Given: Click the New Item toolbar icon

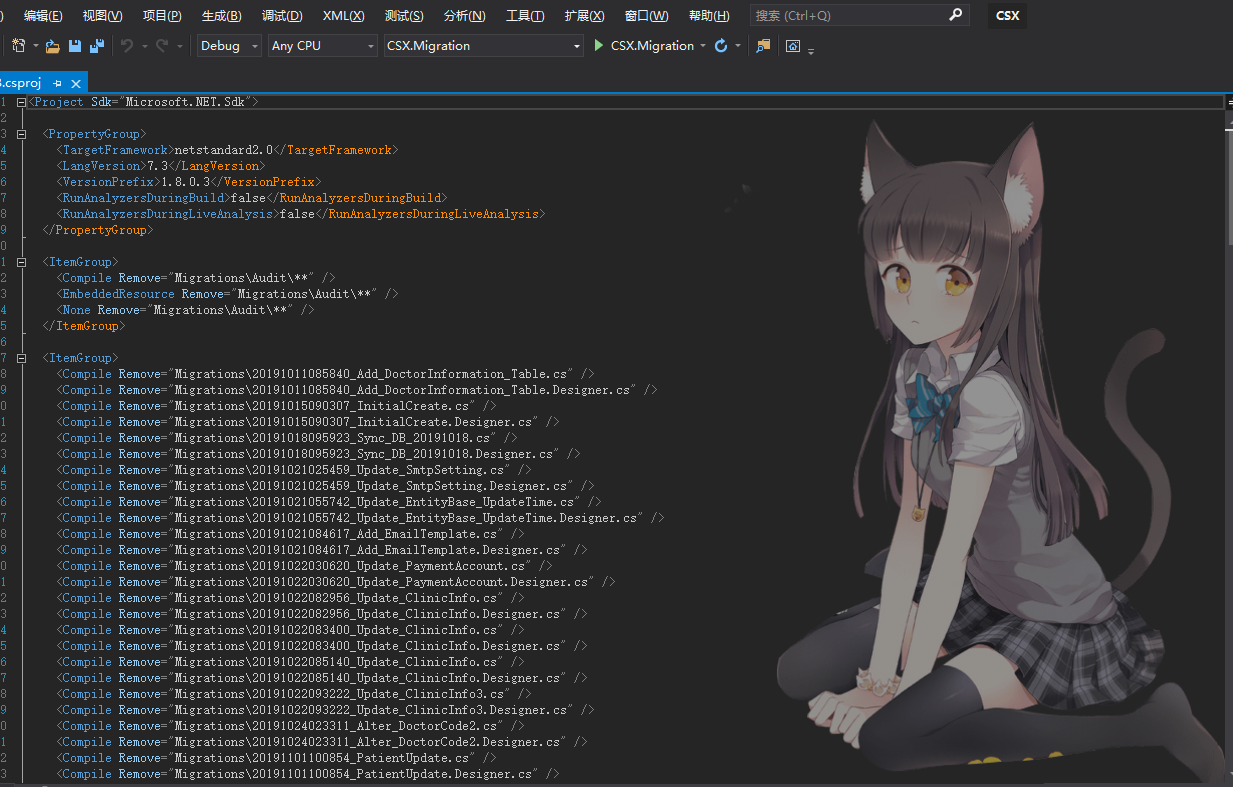Looking at the screenshot, I should tap(18, 46).
